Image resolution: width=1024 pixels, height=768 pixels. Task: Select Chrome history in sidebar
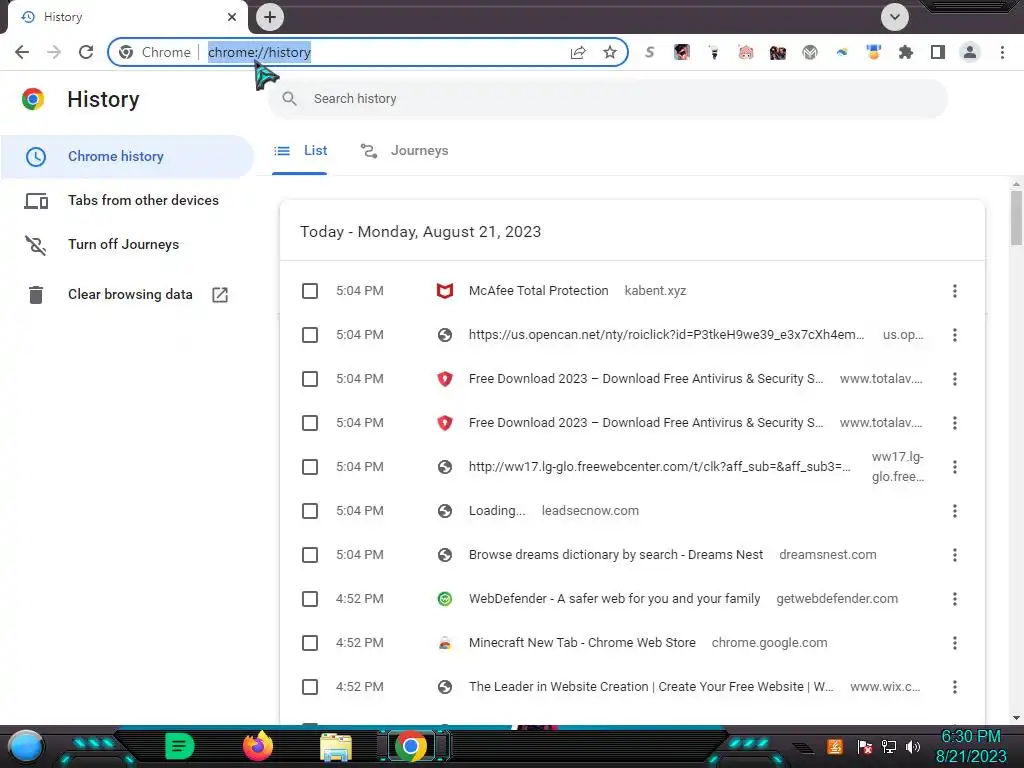[x=127, y=157]
